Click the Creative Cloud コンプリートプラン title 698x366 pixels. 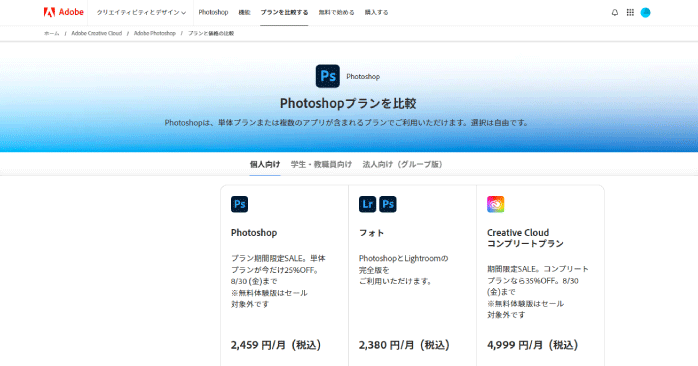click(x=525, y=238)
